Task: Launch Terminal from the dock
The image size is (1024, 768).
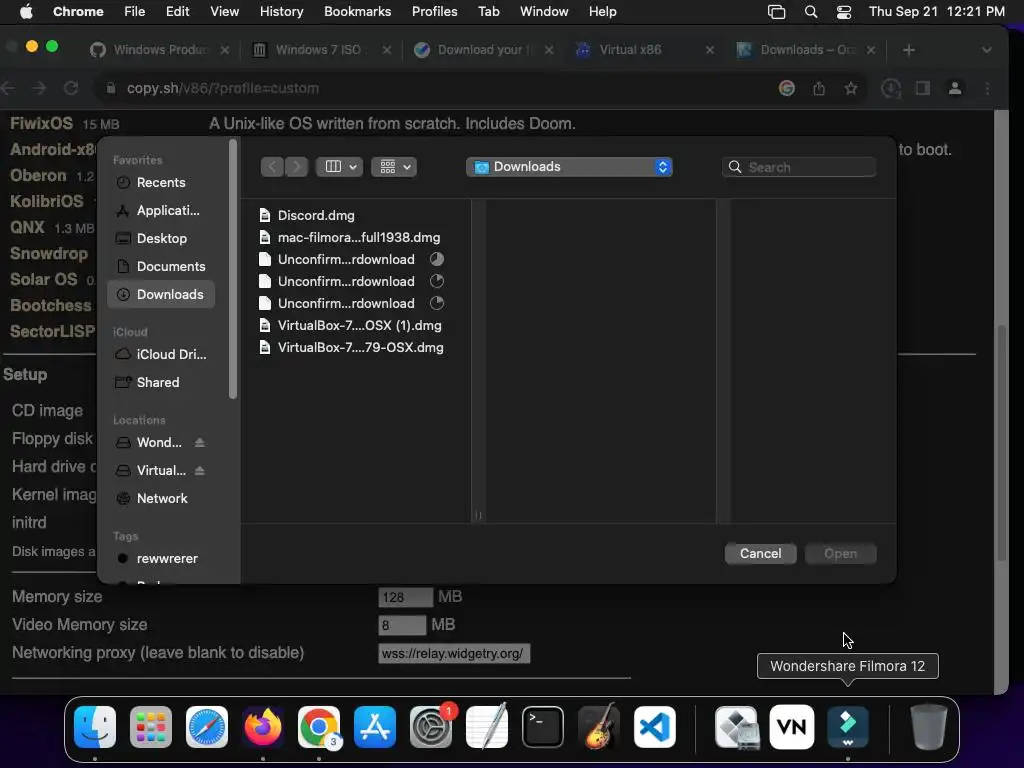Action: point(543,727)
